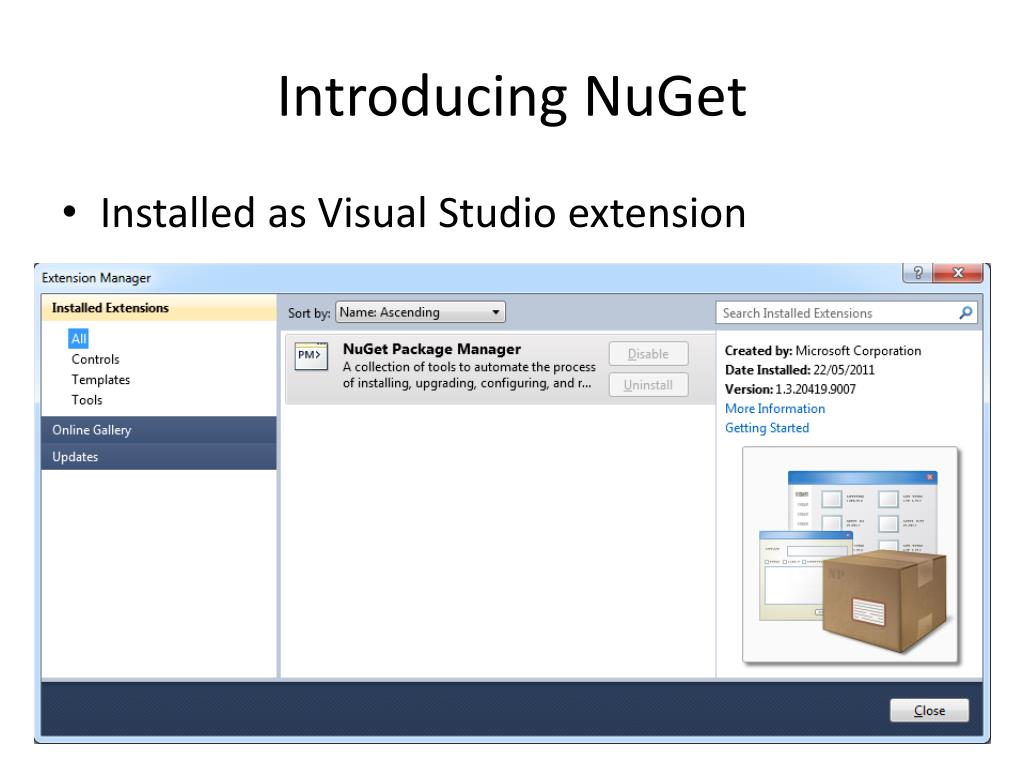Click the help question mark button
Screen dimensions: 1024x768
918,273
